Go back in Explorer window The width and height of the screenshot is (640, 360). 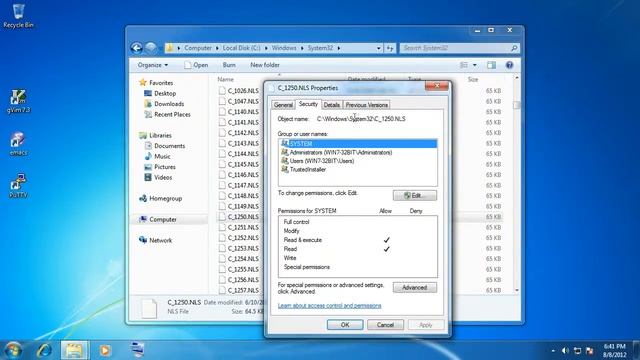click(x=137, y=48)
